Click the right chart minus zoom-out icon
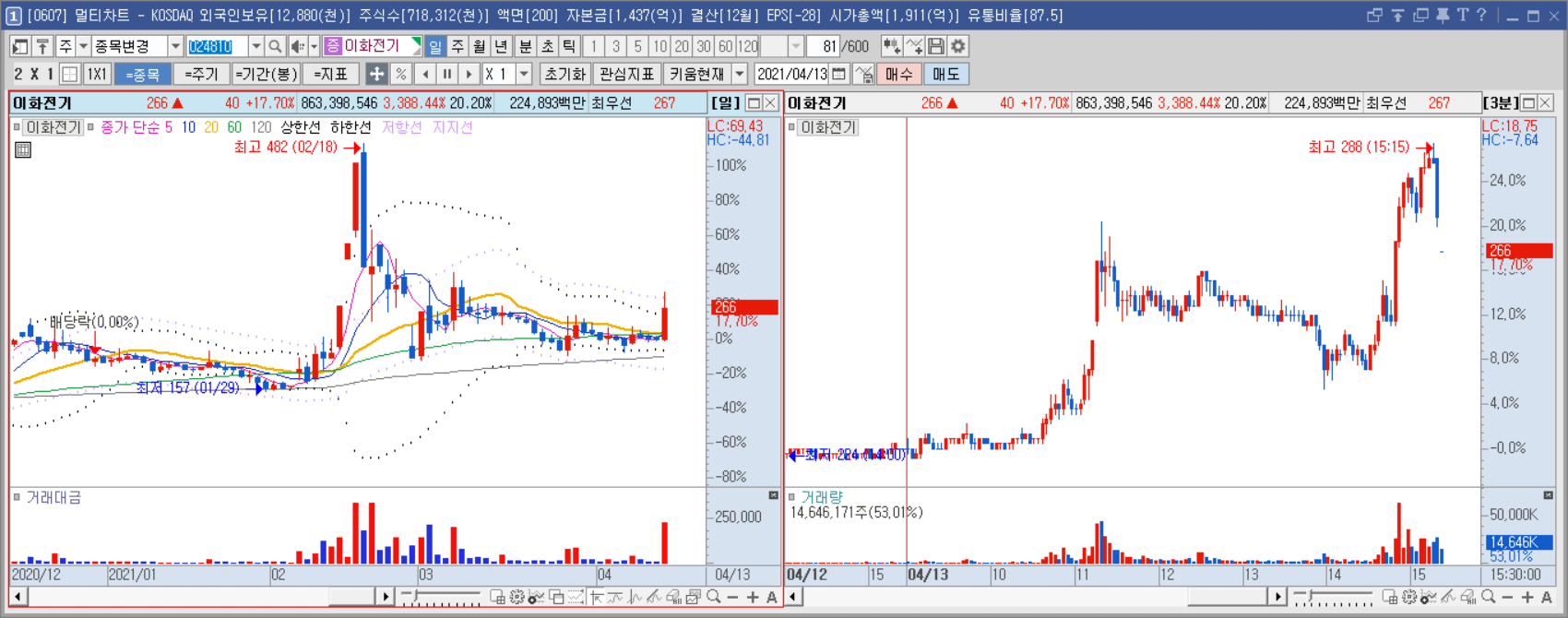Image resolution: width=1568 pixels, height=618 pixels. pos(1508,598)
